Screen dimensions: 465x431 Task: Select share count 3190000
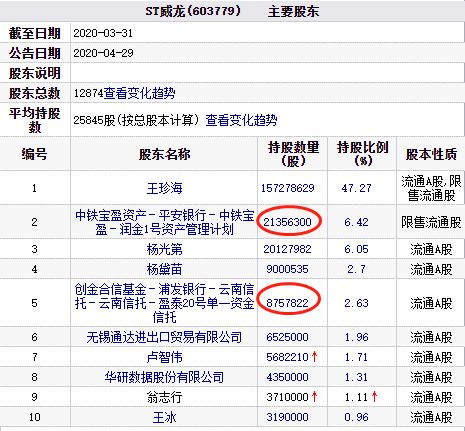tap(287, 417)
